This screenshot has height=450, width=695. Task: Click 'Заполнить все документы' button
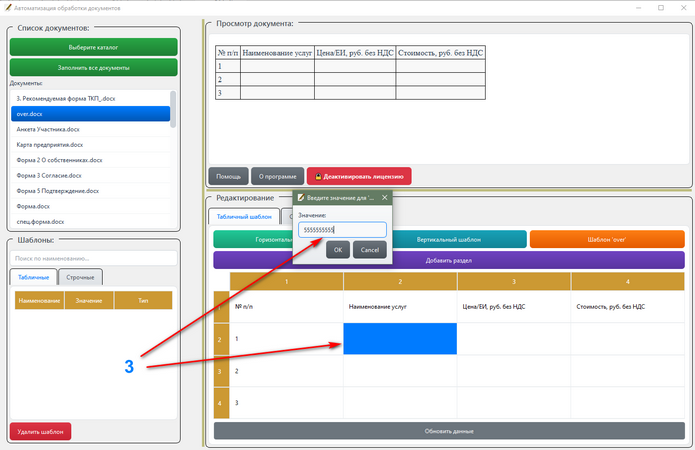coord(94,67)
